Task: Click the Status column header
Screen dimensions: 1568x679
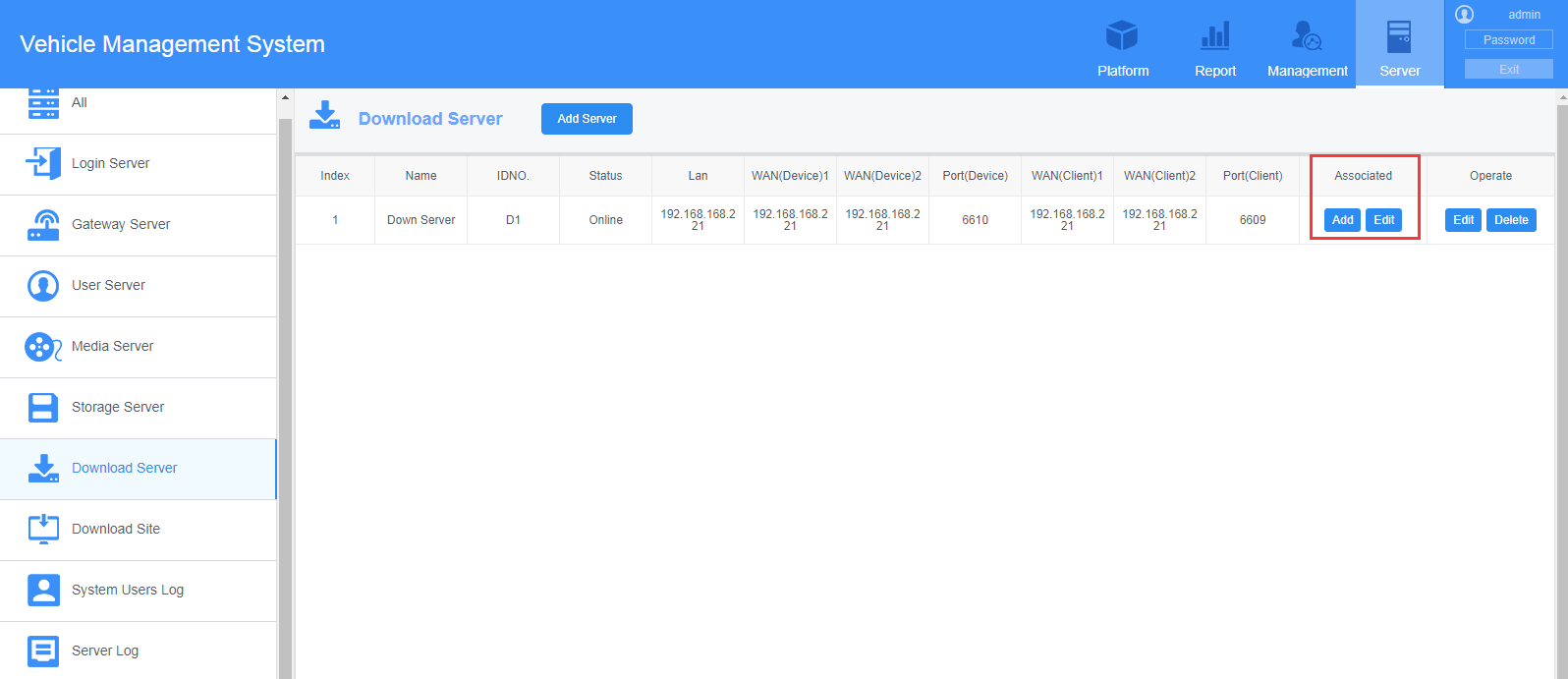Action: click(605, 176)
